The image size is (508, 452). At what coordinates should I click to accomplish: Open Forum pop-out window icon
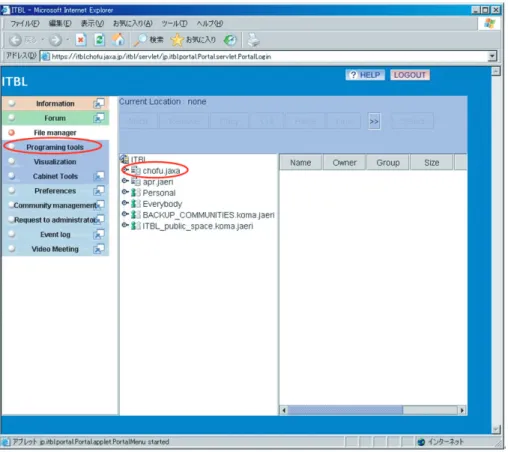point(99,118)
